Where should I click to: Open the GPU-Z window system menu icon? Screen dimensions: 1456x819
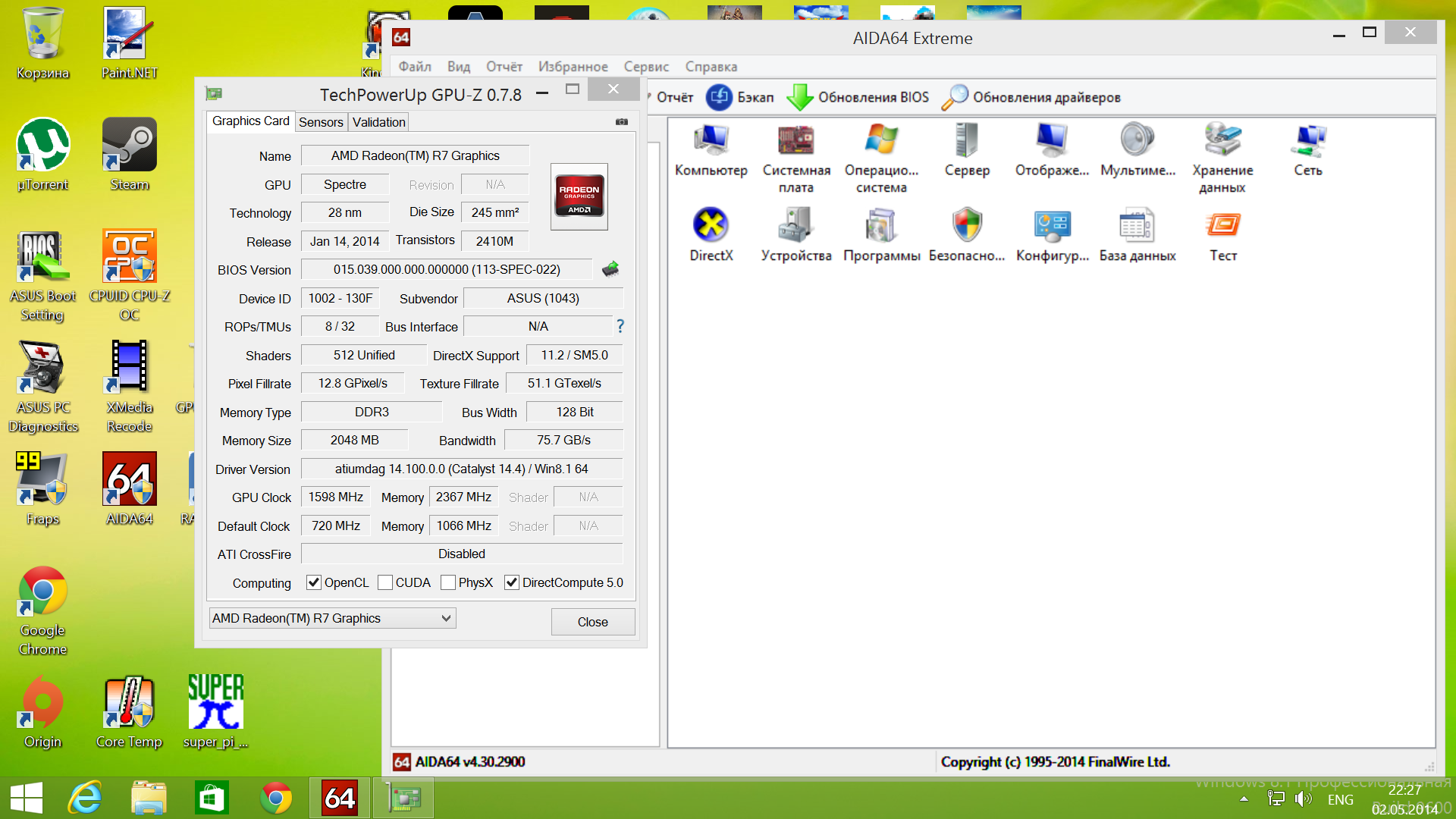(214, 93)
